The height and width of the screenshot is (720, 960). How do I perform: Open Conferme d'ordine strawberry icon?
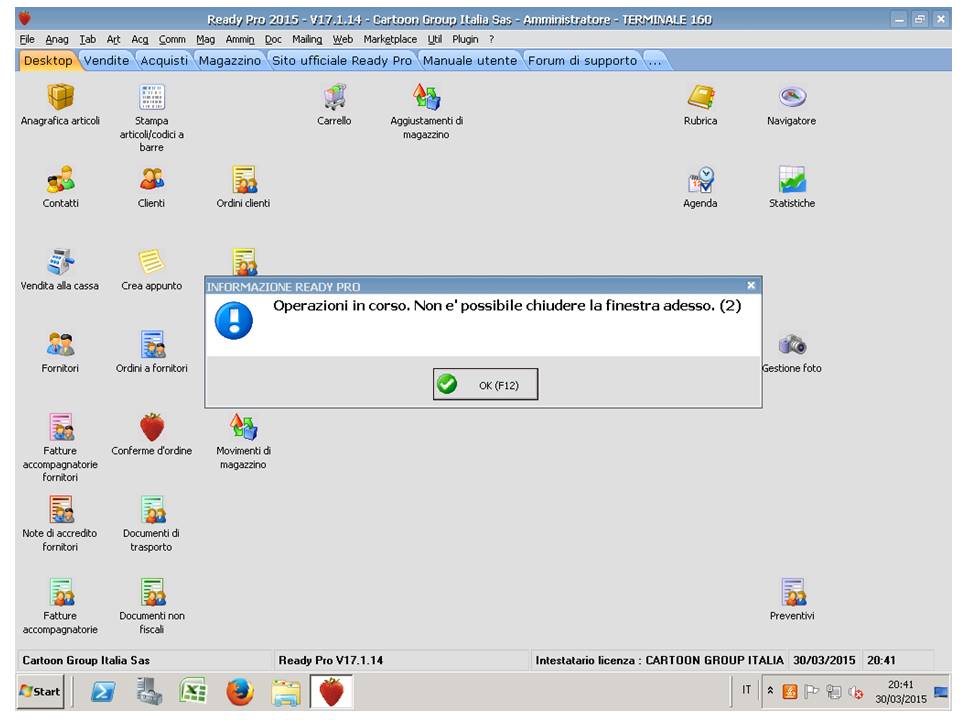[x=151, y=427]
